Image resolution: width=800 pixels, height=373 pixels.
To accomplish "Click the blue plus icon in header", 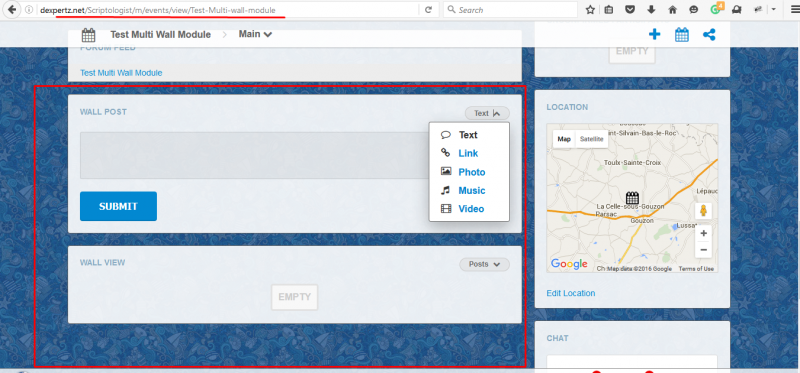I will (654, 34).
